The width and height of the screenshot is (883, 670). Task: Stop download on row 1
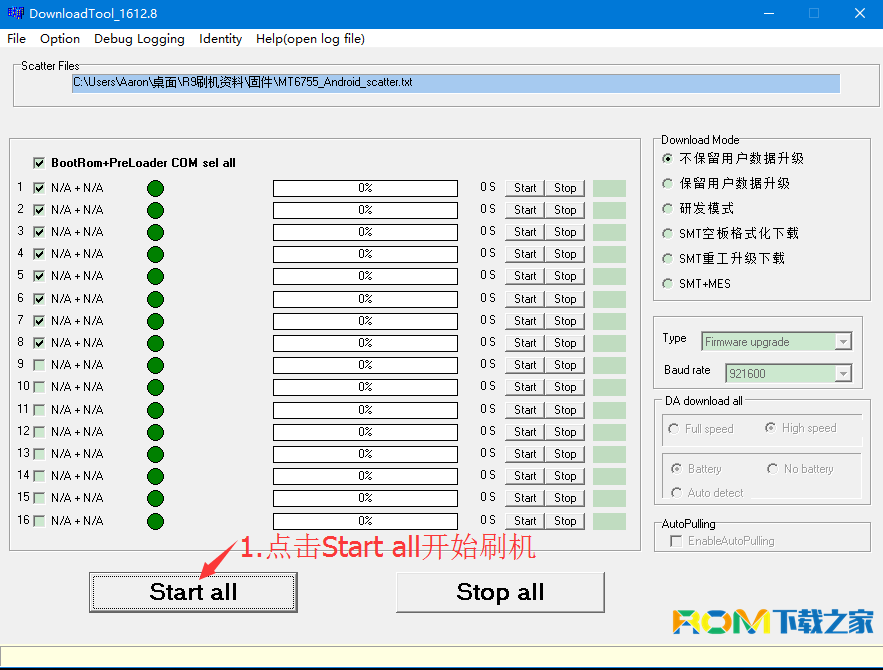click(565, 188)
